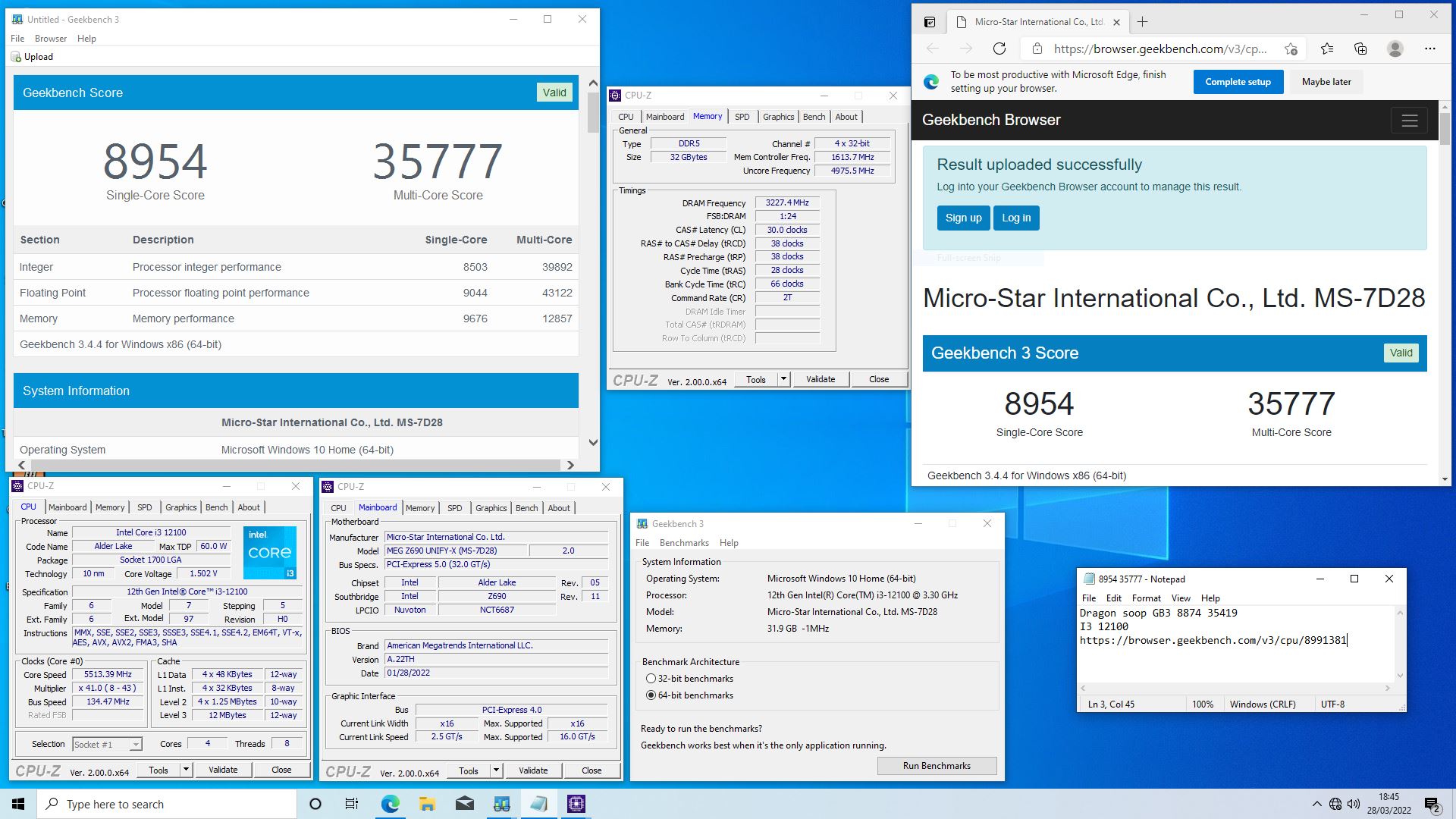
Task: Click Close button in CPU-Z CPU window
Action: (281, 770)
